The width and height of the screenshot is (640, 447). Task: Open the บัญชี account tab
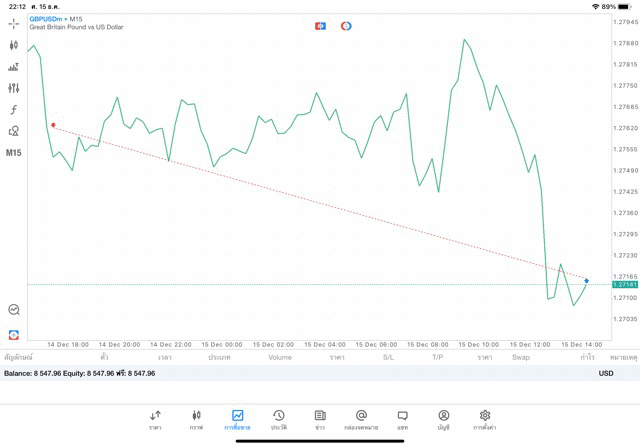tap(443, 419)
